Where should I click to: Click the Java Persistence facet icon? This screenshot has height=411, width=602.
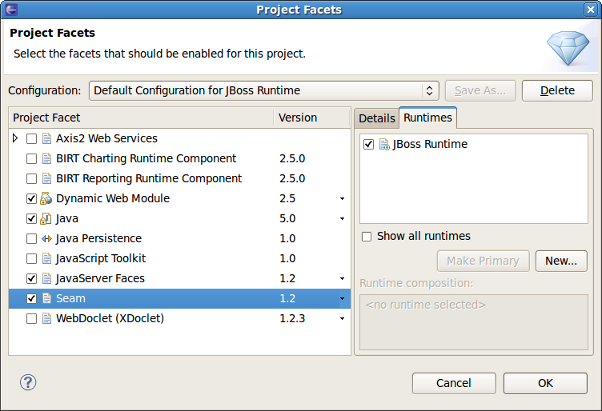coord(46,239)
